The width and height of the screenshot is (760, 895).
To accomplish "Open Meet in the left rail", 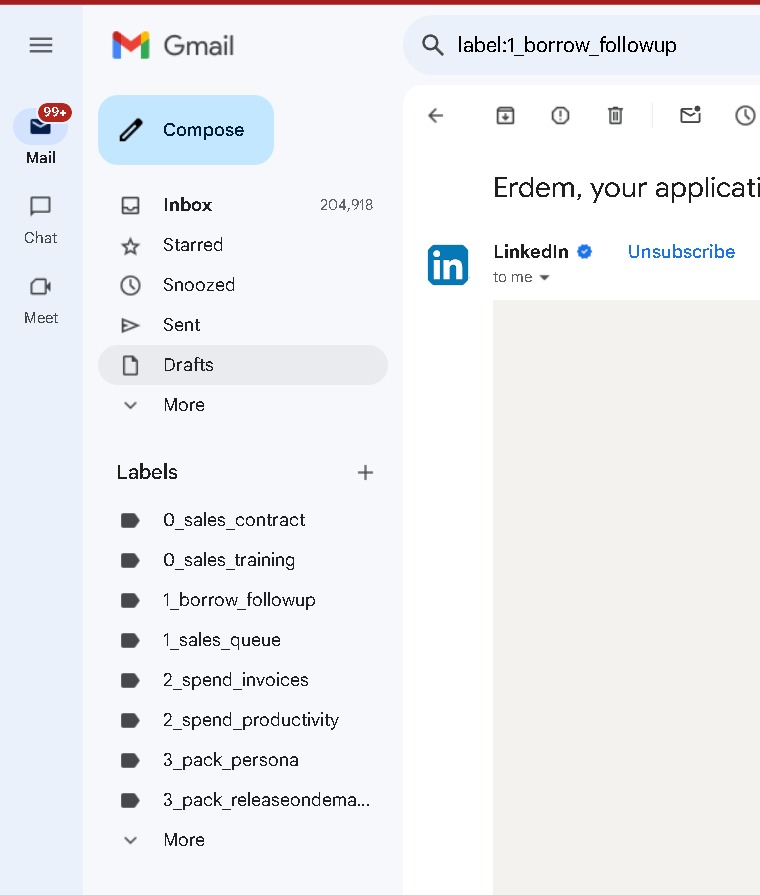I will [x=41, y=300].
